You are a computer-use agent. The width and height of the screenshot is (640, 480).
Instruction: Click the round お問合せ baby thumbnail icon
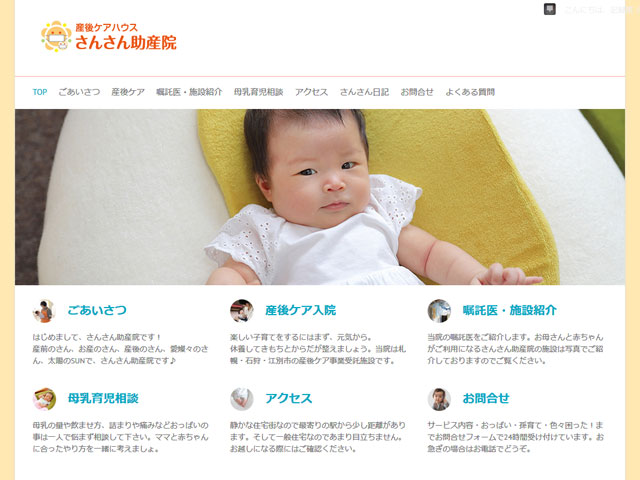[x=439, y=399]
